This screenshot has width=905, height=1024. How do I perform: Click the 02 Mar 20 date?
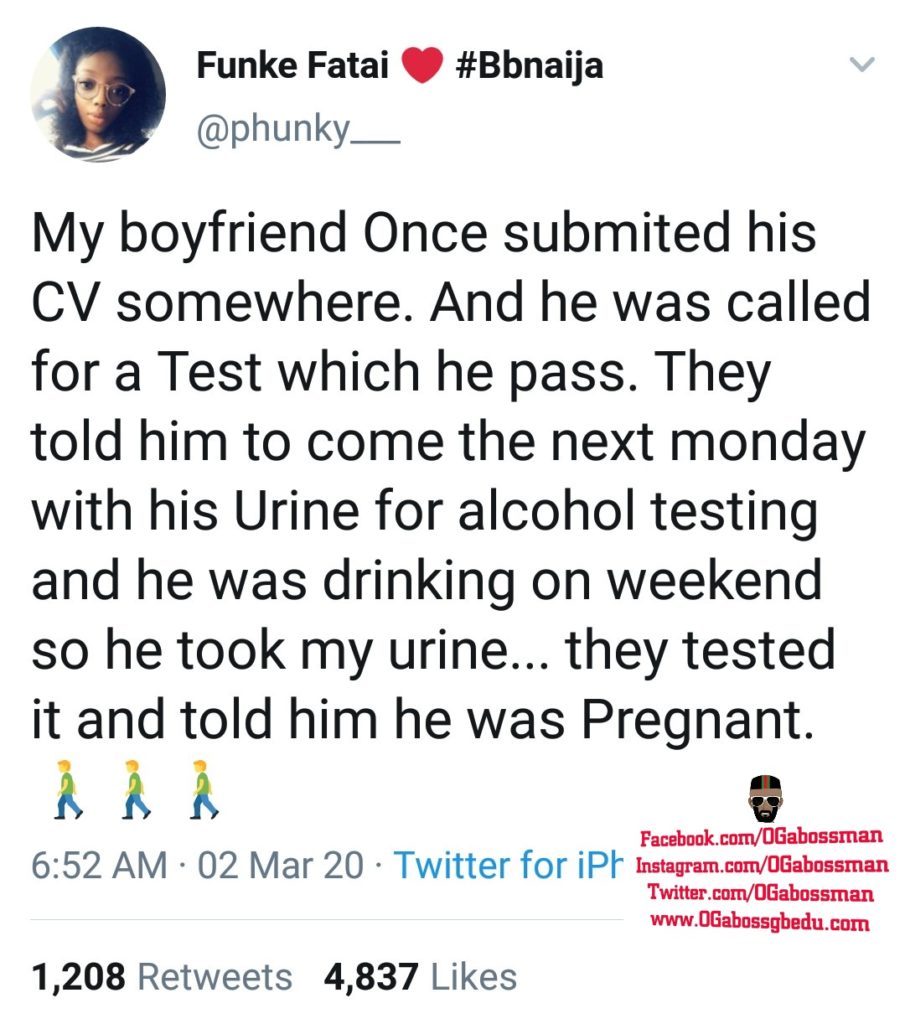[x=281, y=864]
